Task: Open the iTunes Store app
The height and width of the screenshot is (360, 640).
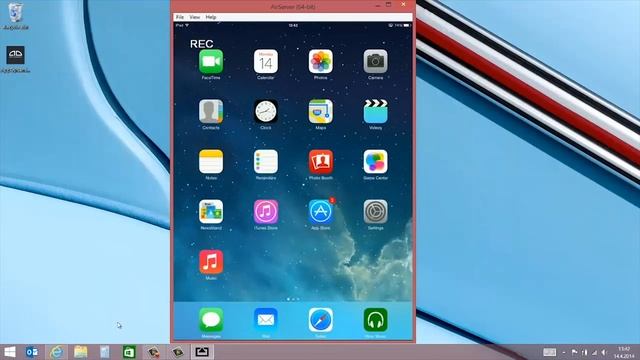Action: pos(266,212)
